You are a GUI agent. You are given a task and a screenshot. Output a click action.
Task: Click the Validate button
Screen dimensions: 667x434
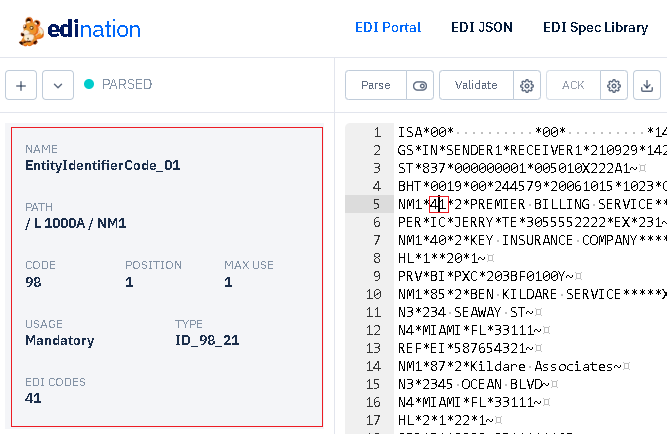point(476,85)
